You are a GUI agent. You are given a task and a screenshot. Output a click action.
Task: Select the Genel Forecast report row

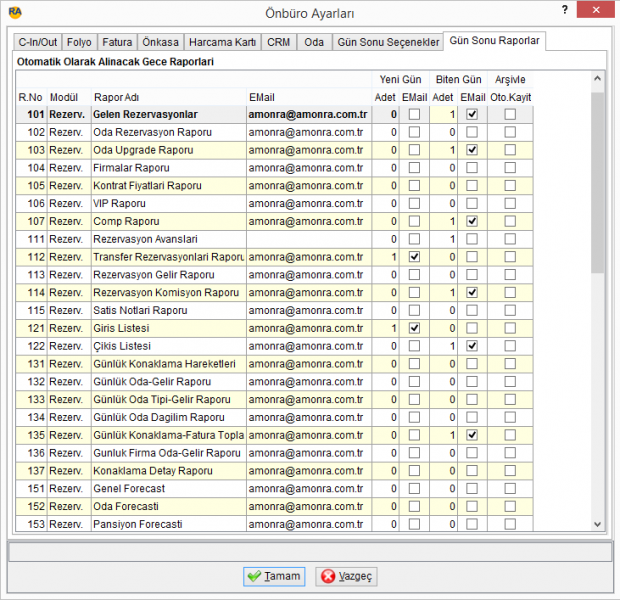coord(274,488)
